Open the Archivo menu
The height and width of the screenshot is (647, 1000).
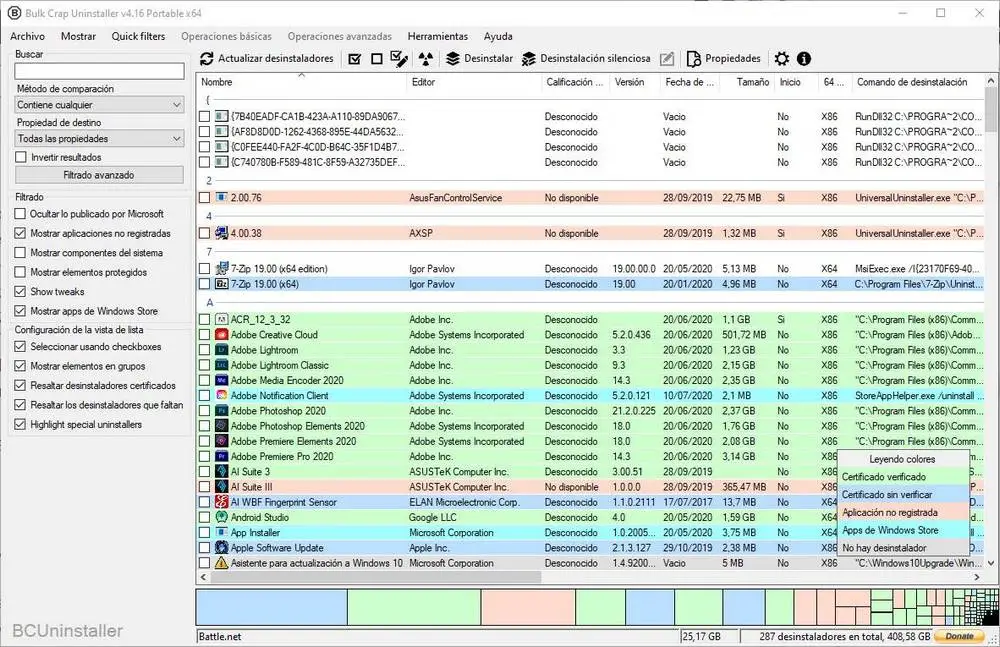tap(27, 36)
